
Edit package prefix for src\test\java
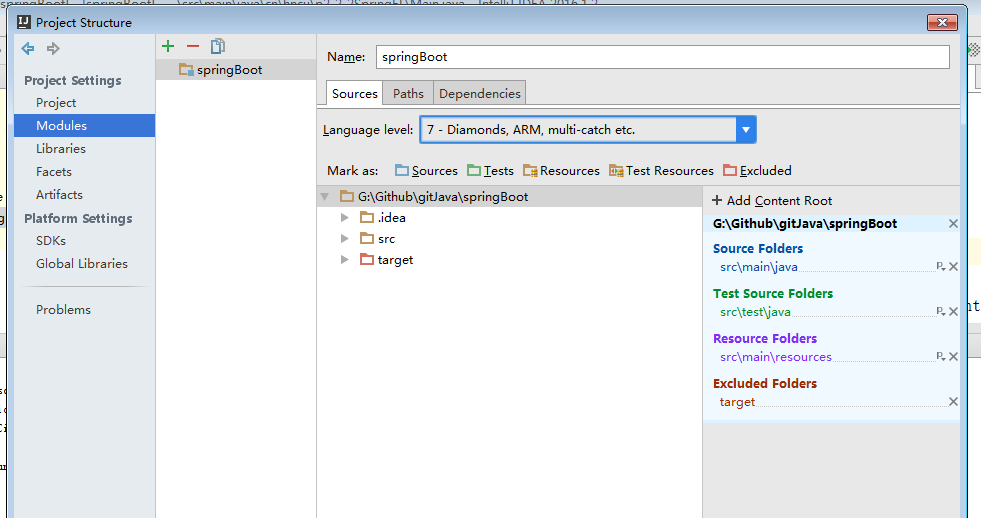point(940,312)
